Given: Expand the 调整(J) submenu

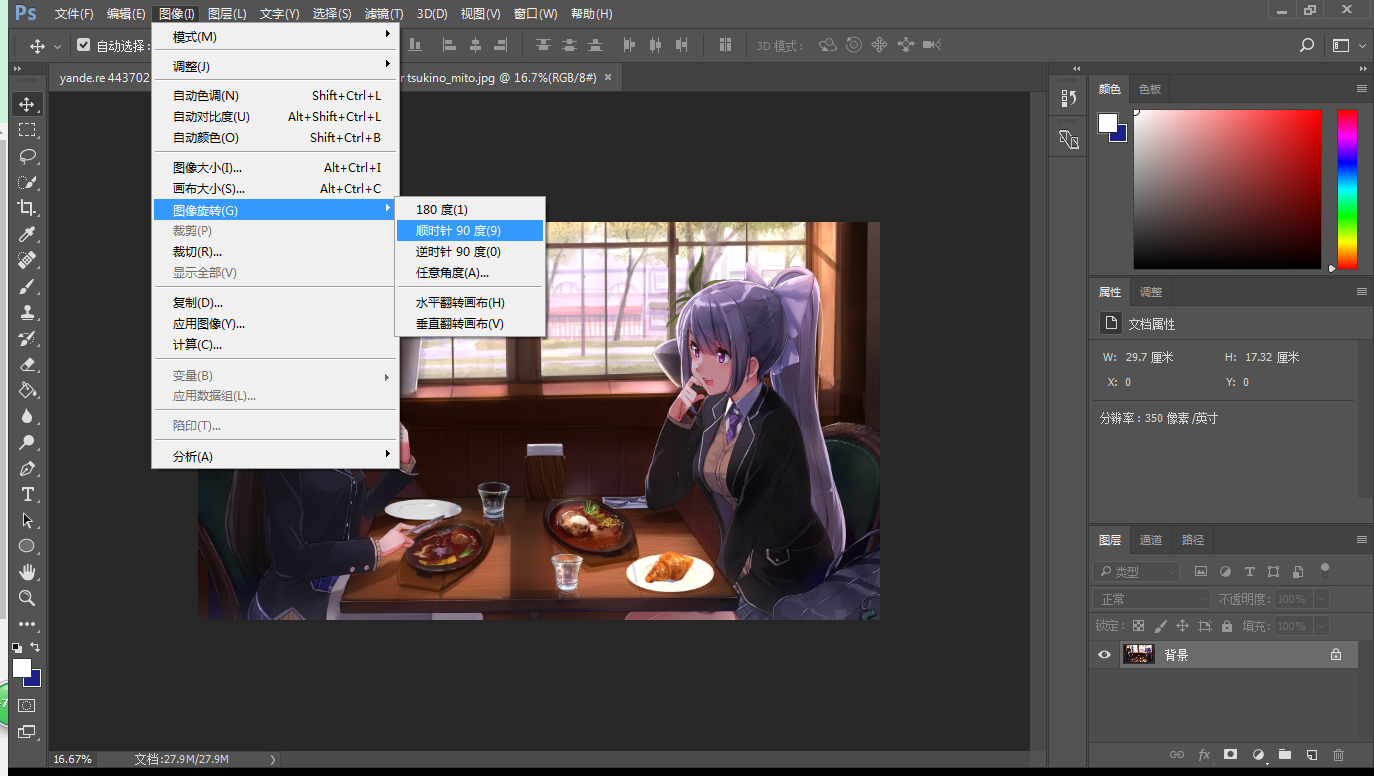Looking at the screenshot, I should (275, 66).
